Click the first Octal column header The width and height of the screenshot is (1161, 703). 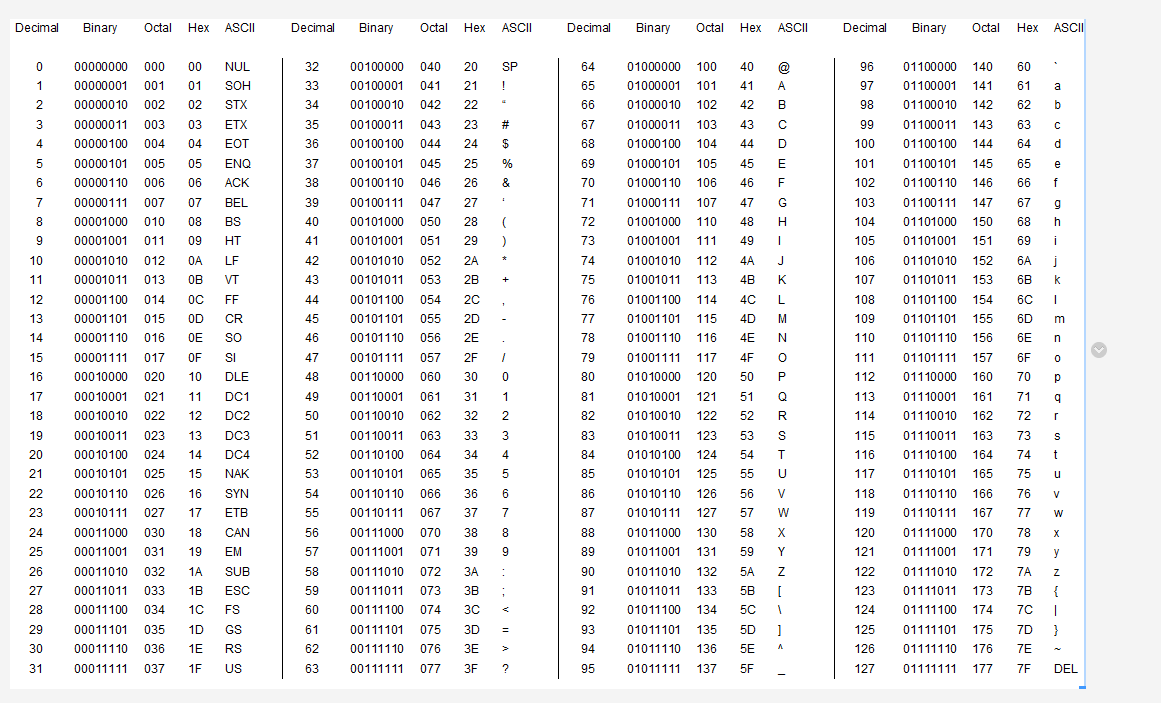[157, 27]
